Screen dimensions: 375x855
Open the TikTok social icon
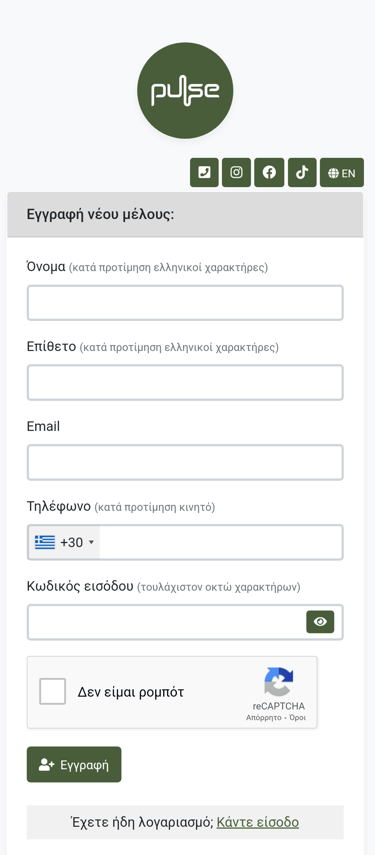pos(302,172)
